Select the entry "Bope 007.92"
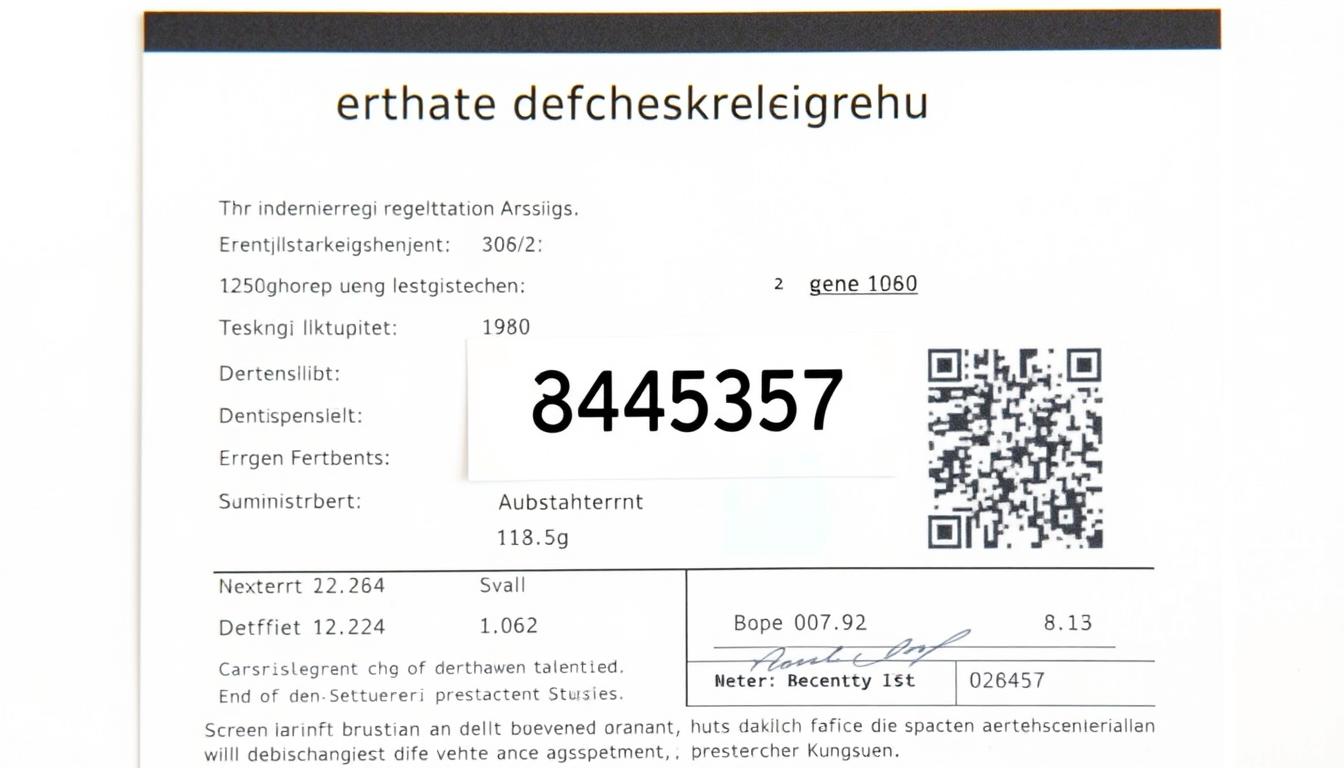1344x768 pixels. tap(800, 623)
